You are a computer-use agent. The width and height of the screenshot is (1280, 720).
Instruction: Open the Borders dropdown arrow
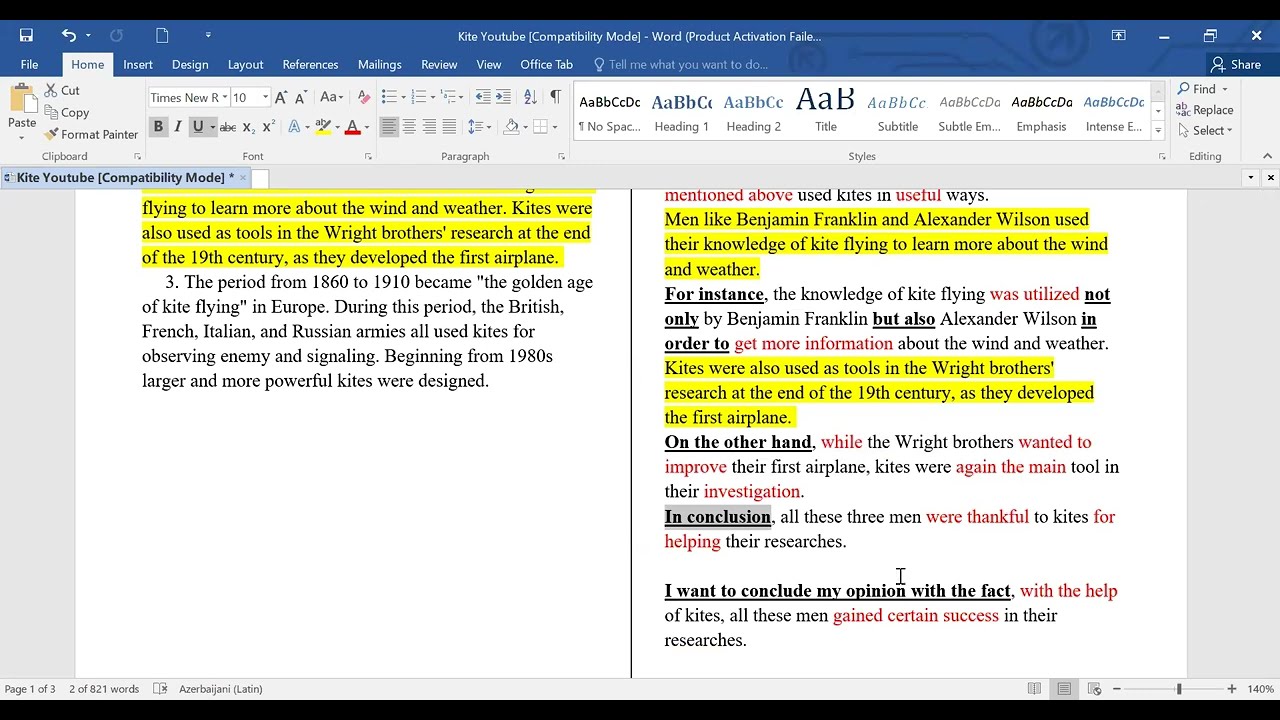(x=555, y=127)
